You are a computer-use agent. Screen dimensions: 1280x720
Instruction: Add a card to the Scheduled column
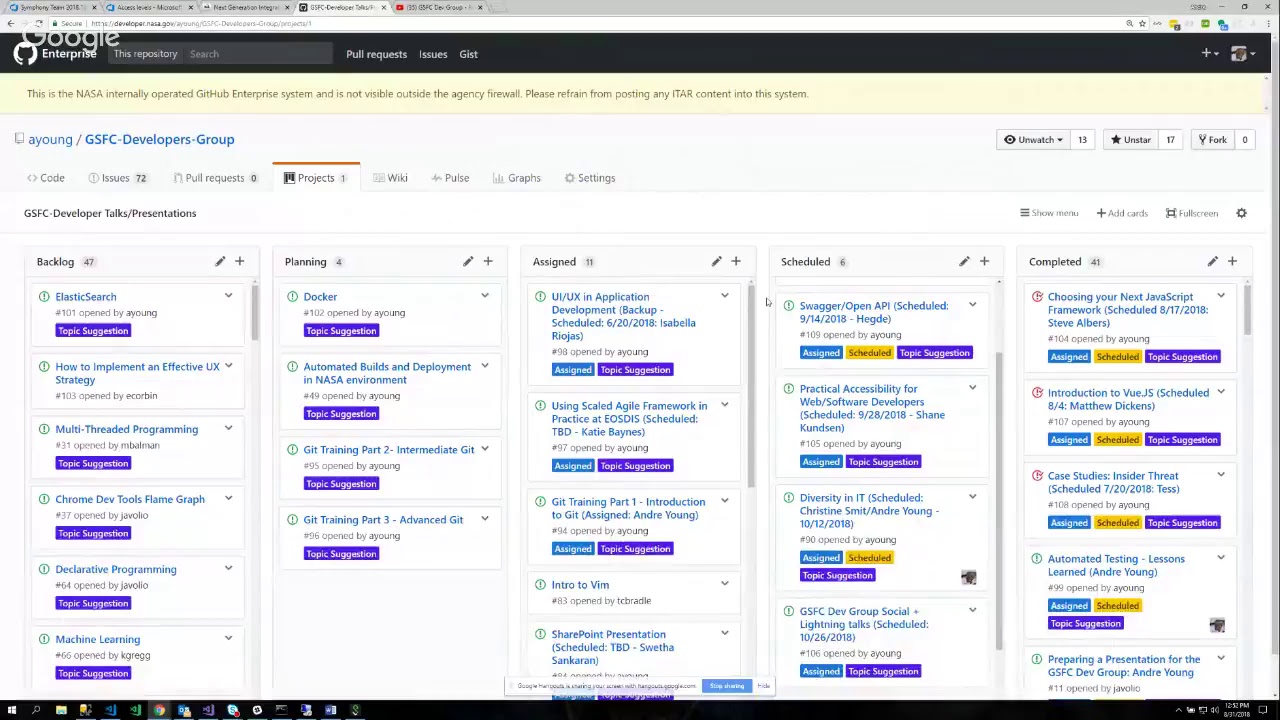point(984,262)
